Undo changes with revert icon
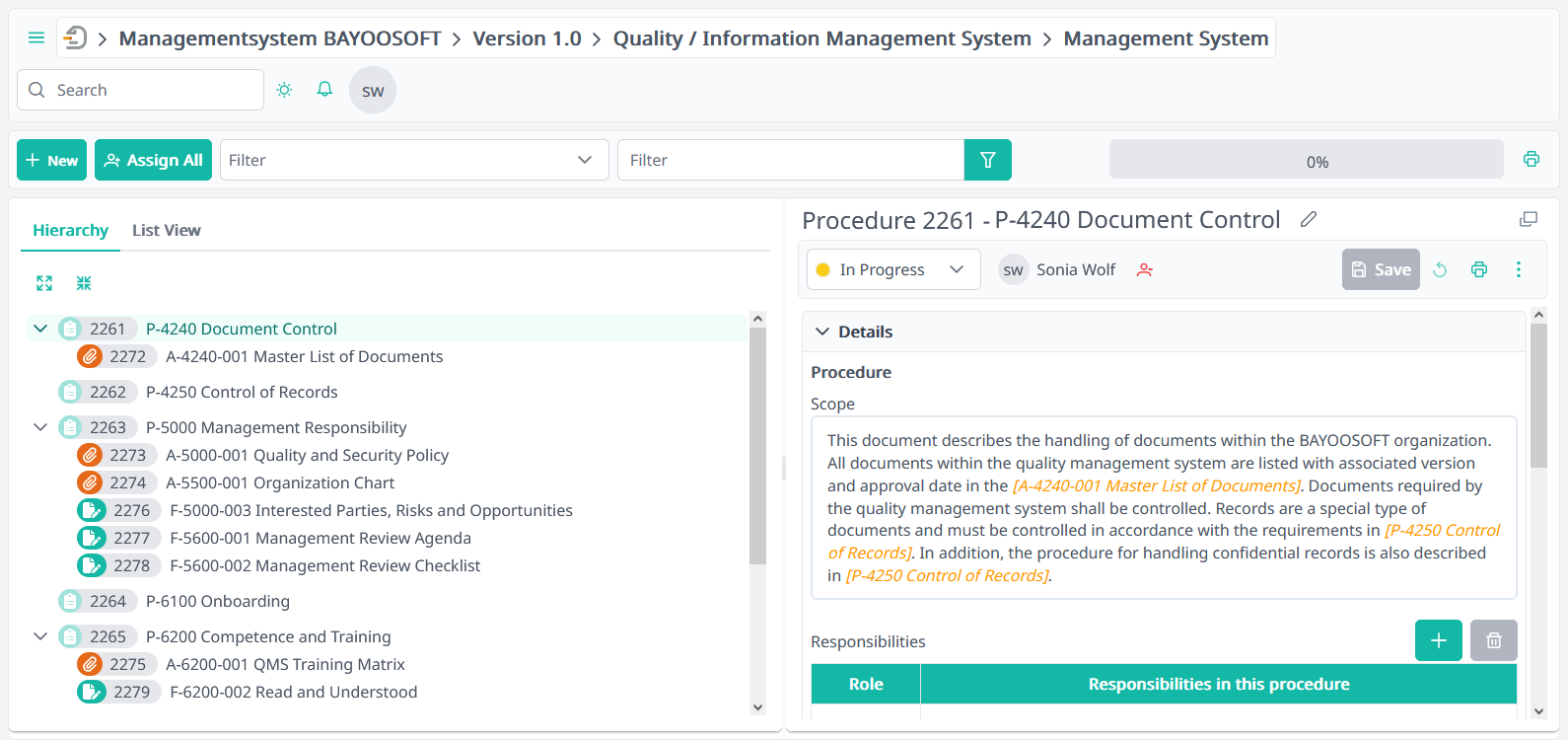 pyautogui.click(x=1440, y=269)
